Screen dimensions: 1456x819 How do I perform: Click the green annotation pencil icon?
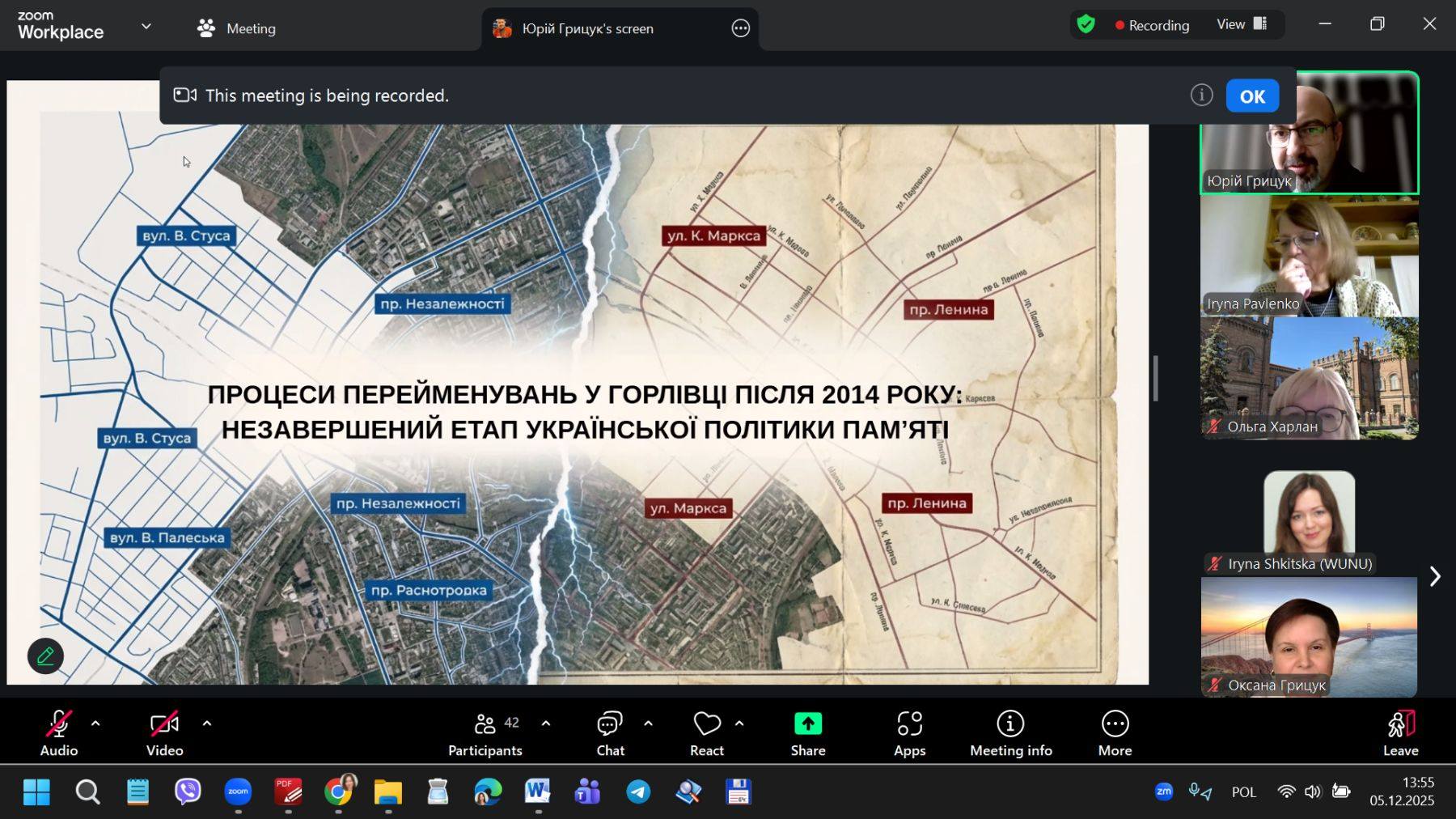[45, 656]
